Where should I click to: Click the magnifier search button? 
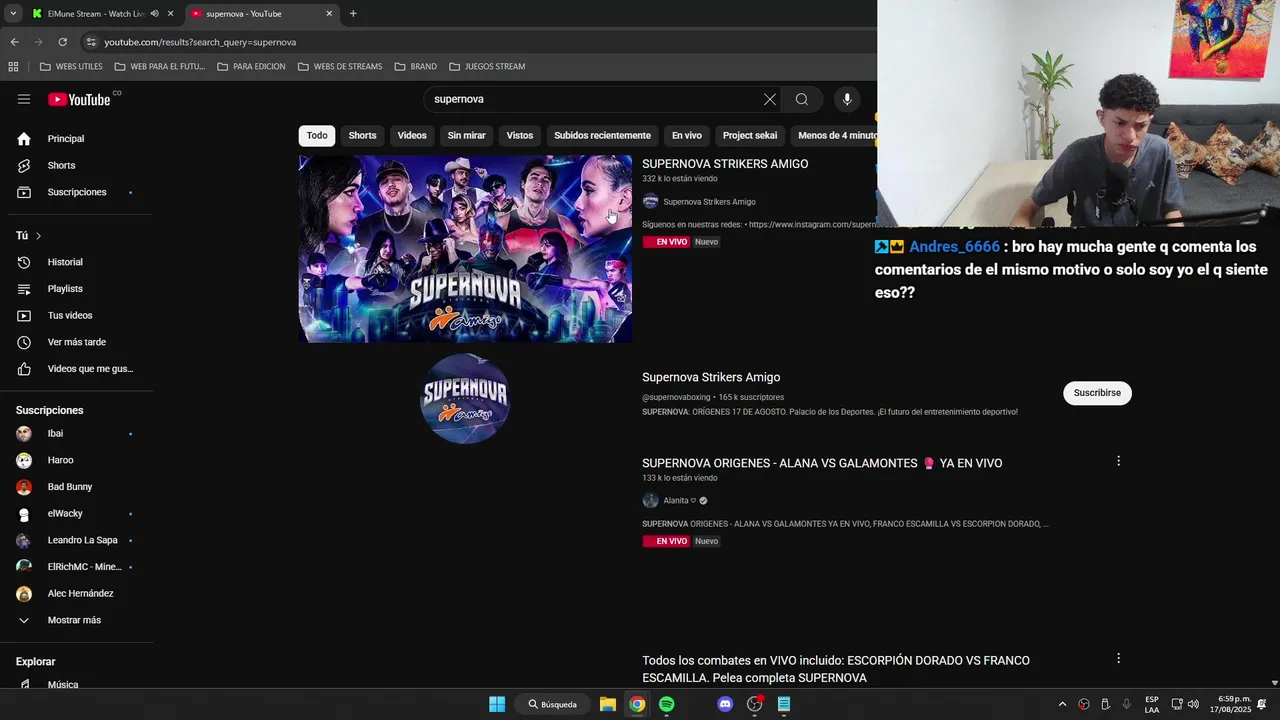(802, 99)
